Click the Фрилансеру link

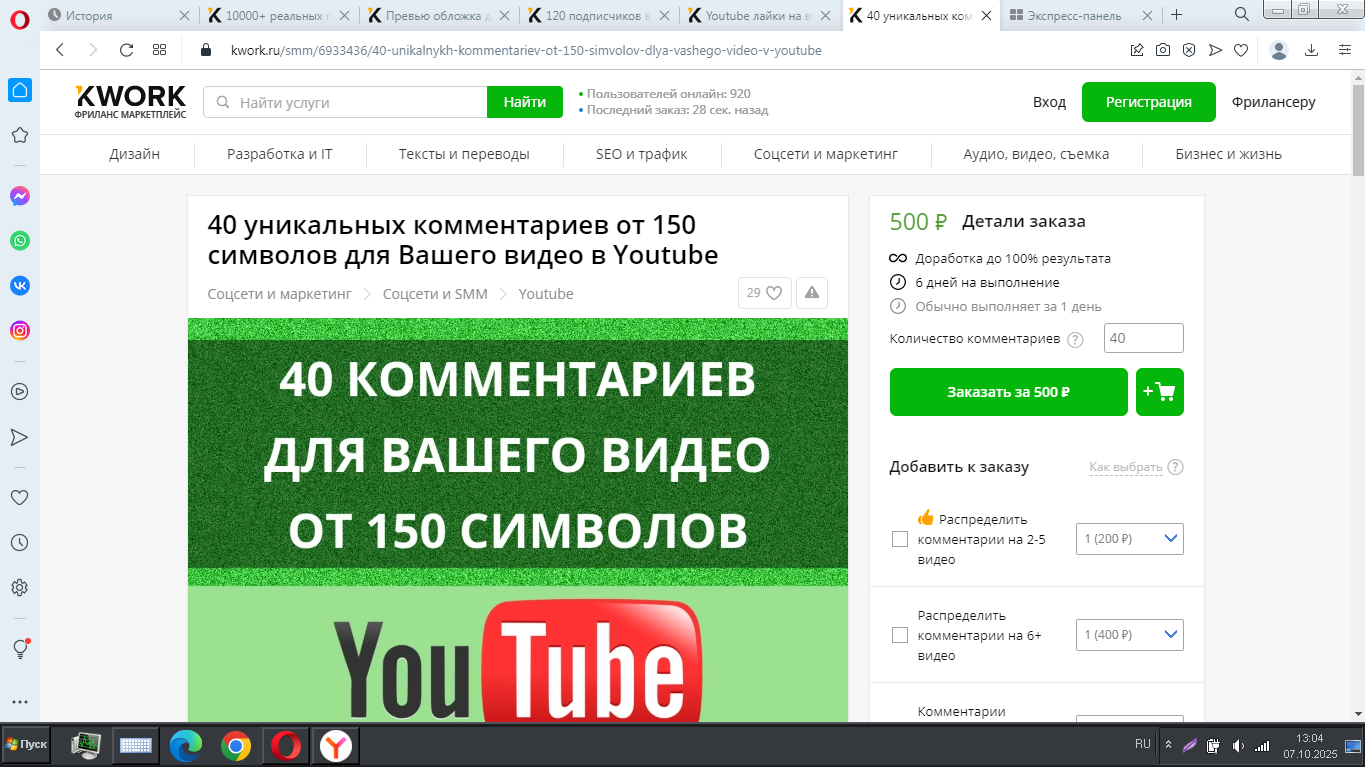1274,102
